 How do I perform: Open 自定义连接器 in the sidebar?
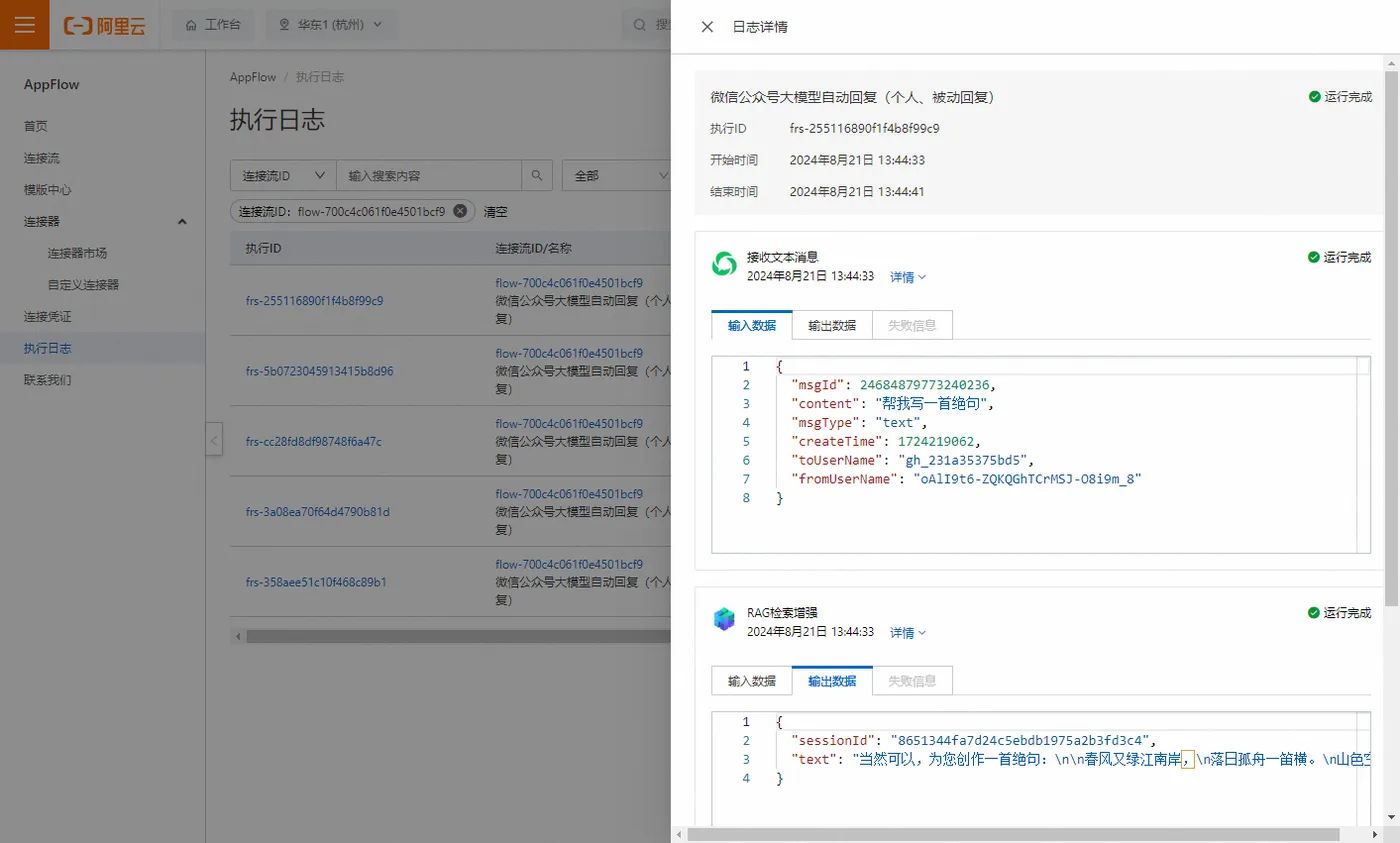[x=83, y=285]
